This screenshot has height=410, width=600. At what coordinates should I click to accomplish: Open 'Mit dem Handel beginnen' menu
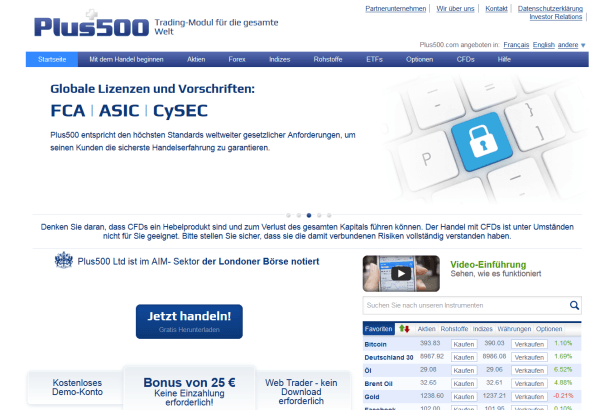click(126, 59)
